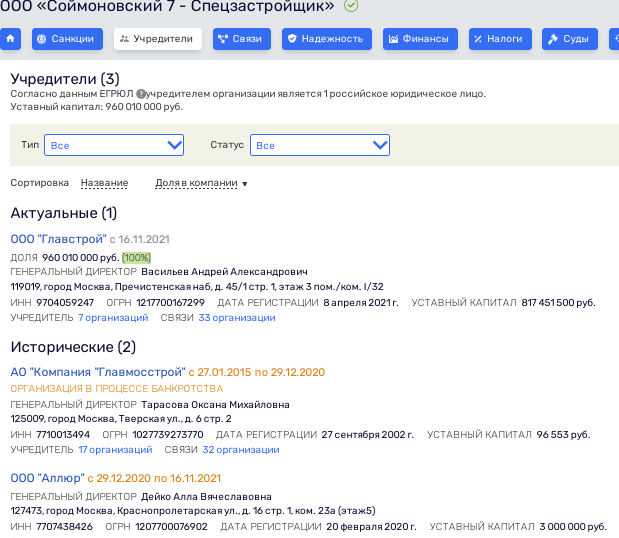Click ОГРН value 1027739273770
This screenshot has height=538, width=619.
[x=168, y=435]
